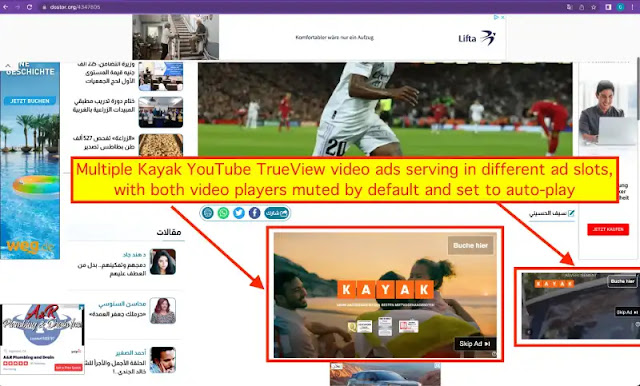Open the AdChoices icon on the Lifta banner
The width and height of the screenshot is (640, 386).
coord(496,17)
